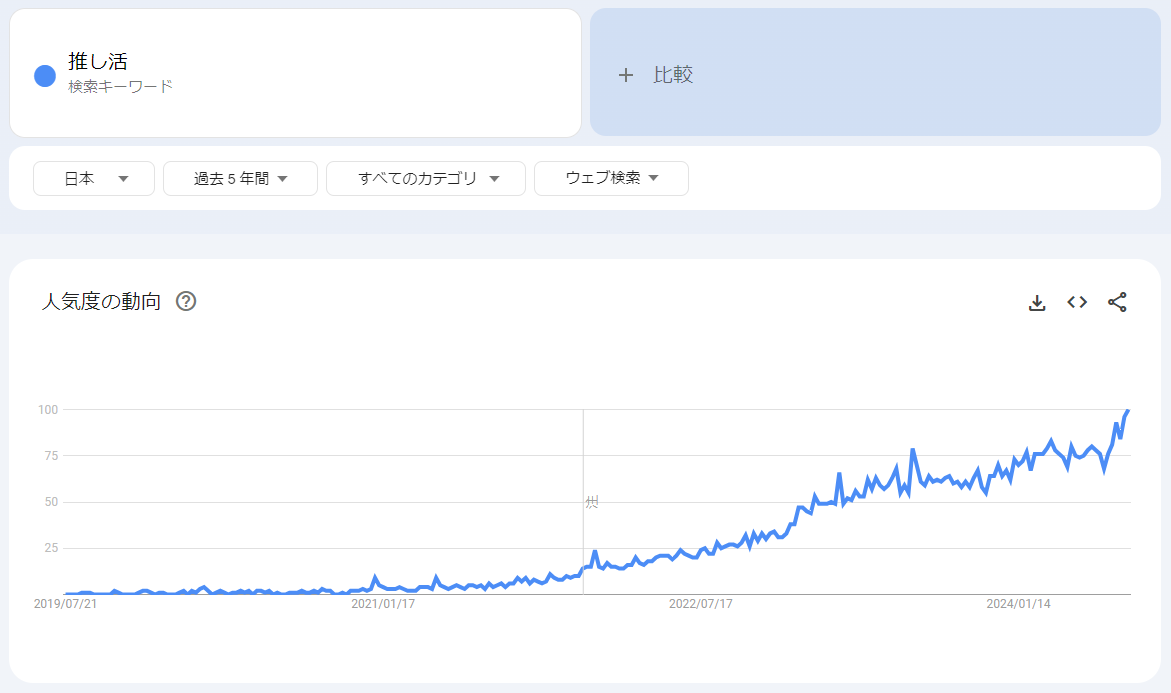This screenshot has width=1171, height=693.
Task: Click the chart peak at 100
Action: [1128, 410]
